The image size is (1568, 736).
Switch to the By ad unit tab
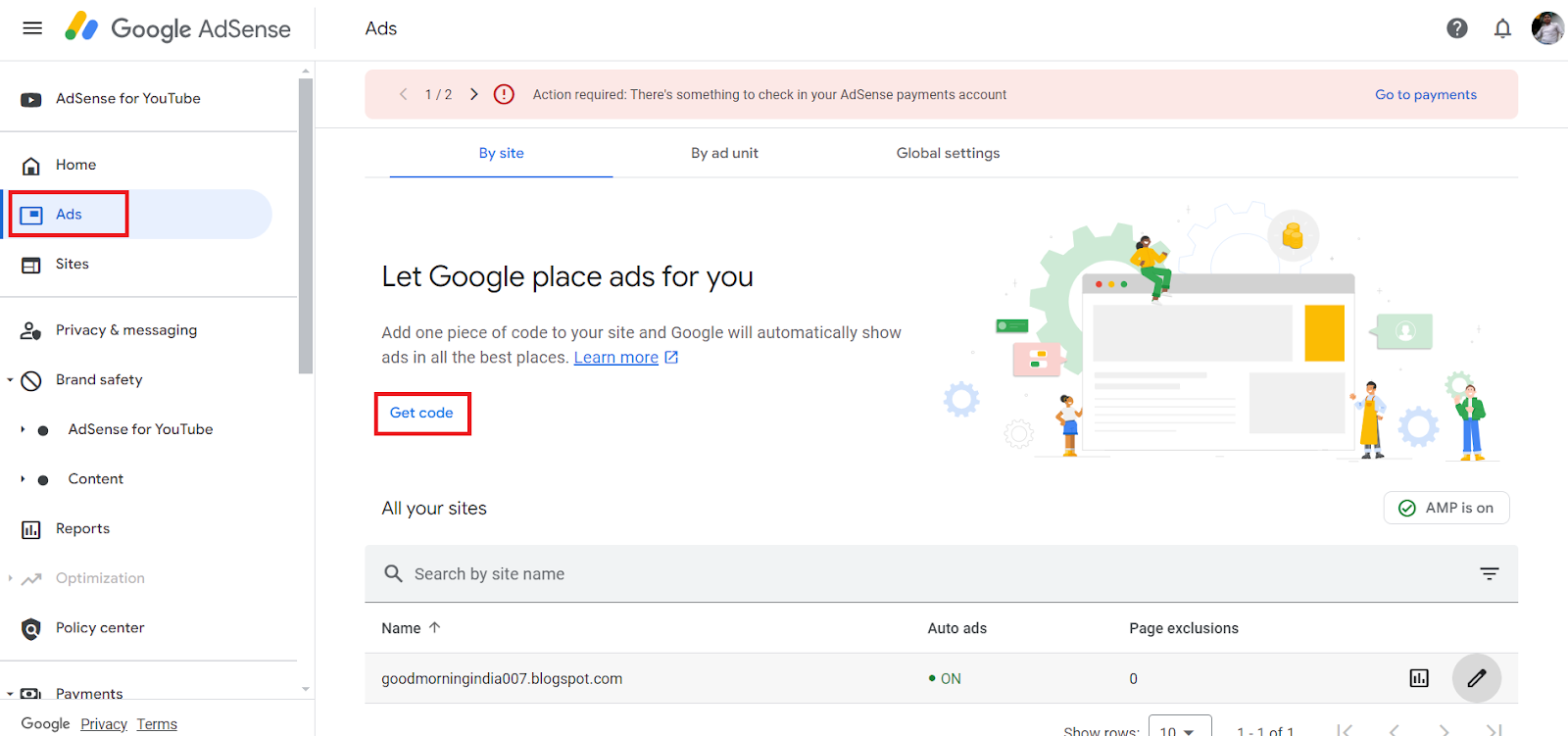(x=724, y=153)
